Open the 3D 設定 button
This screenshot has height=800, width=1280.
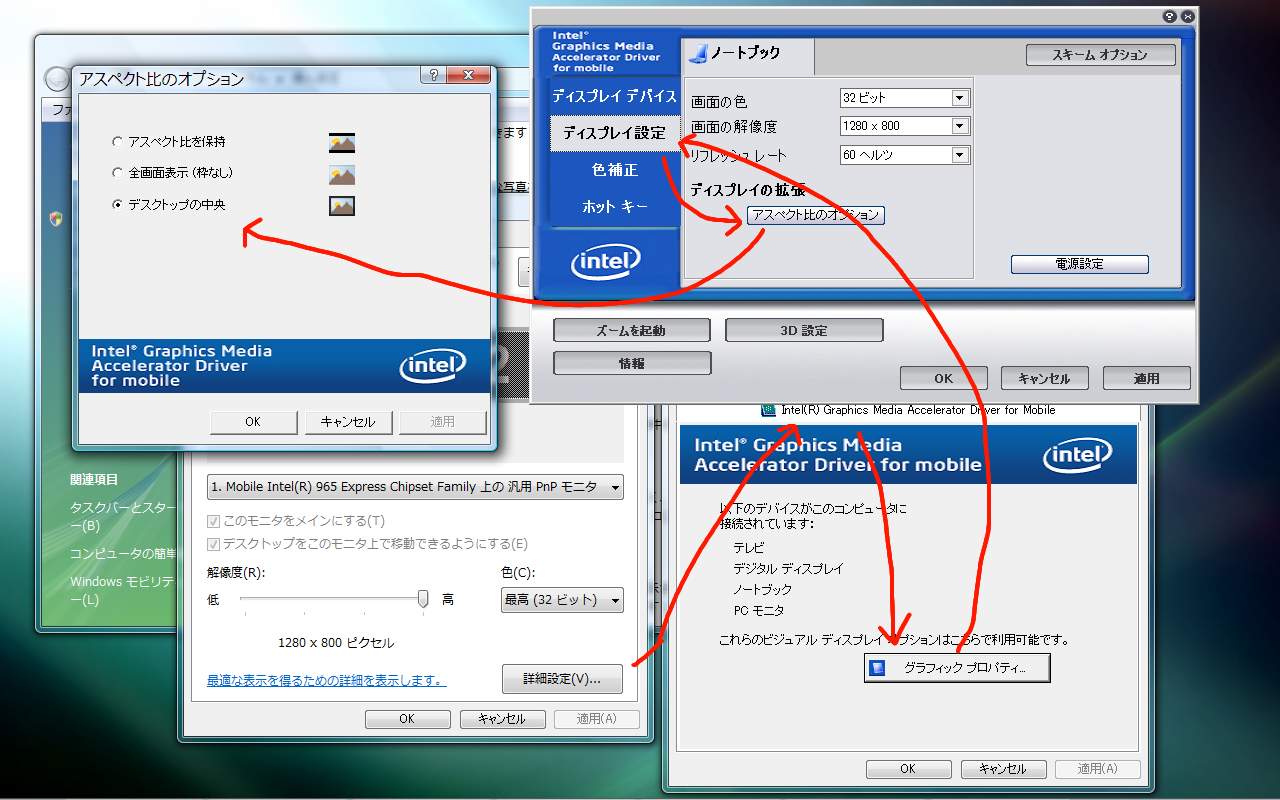[x=804, y=330]
